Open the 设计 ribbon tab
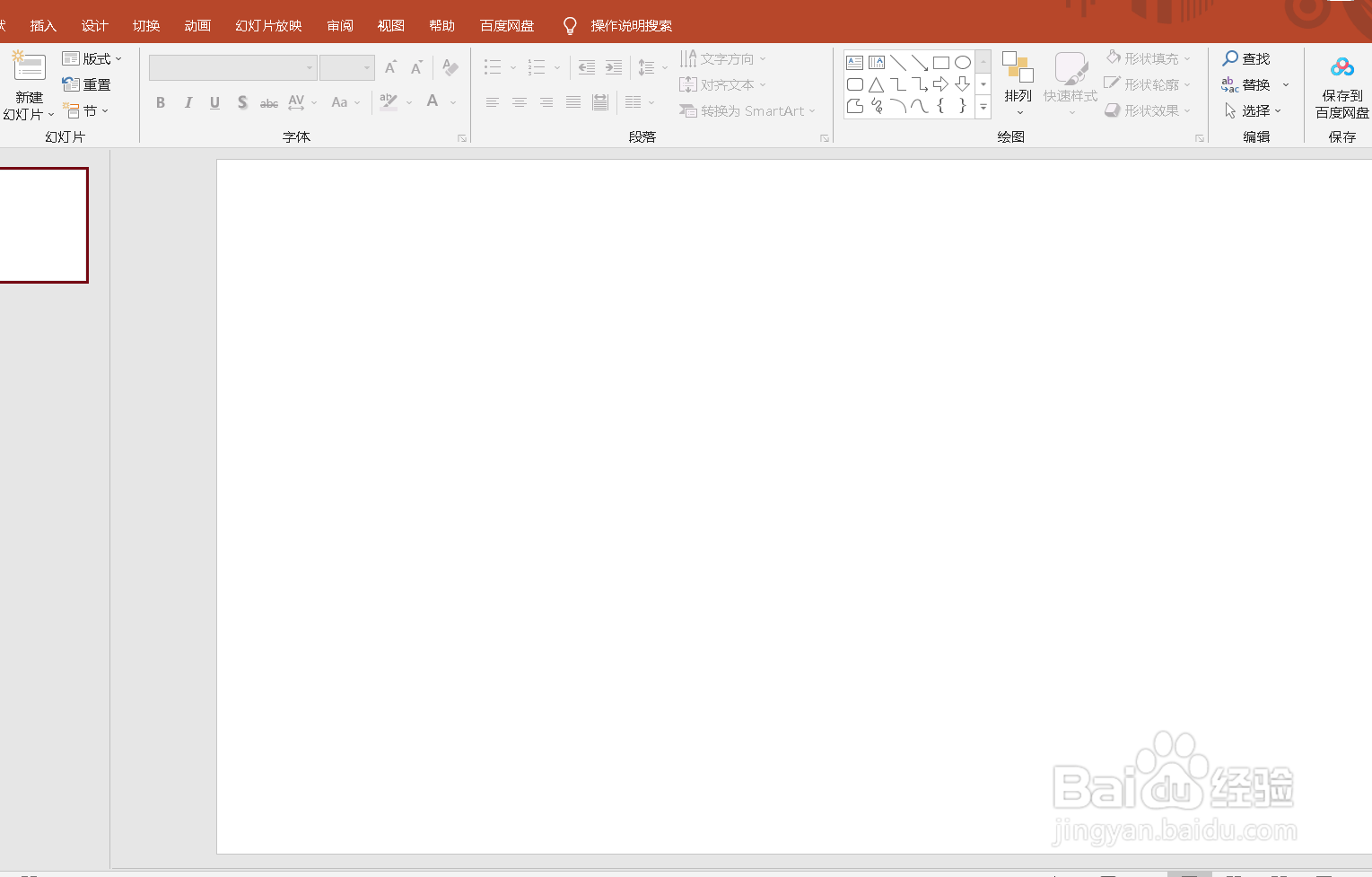The image size is (1372, 877). 94,25
